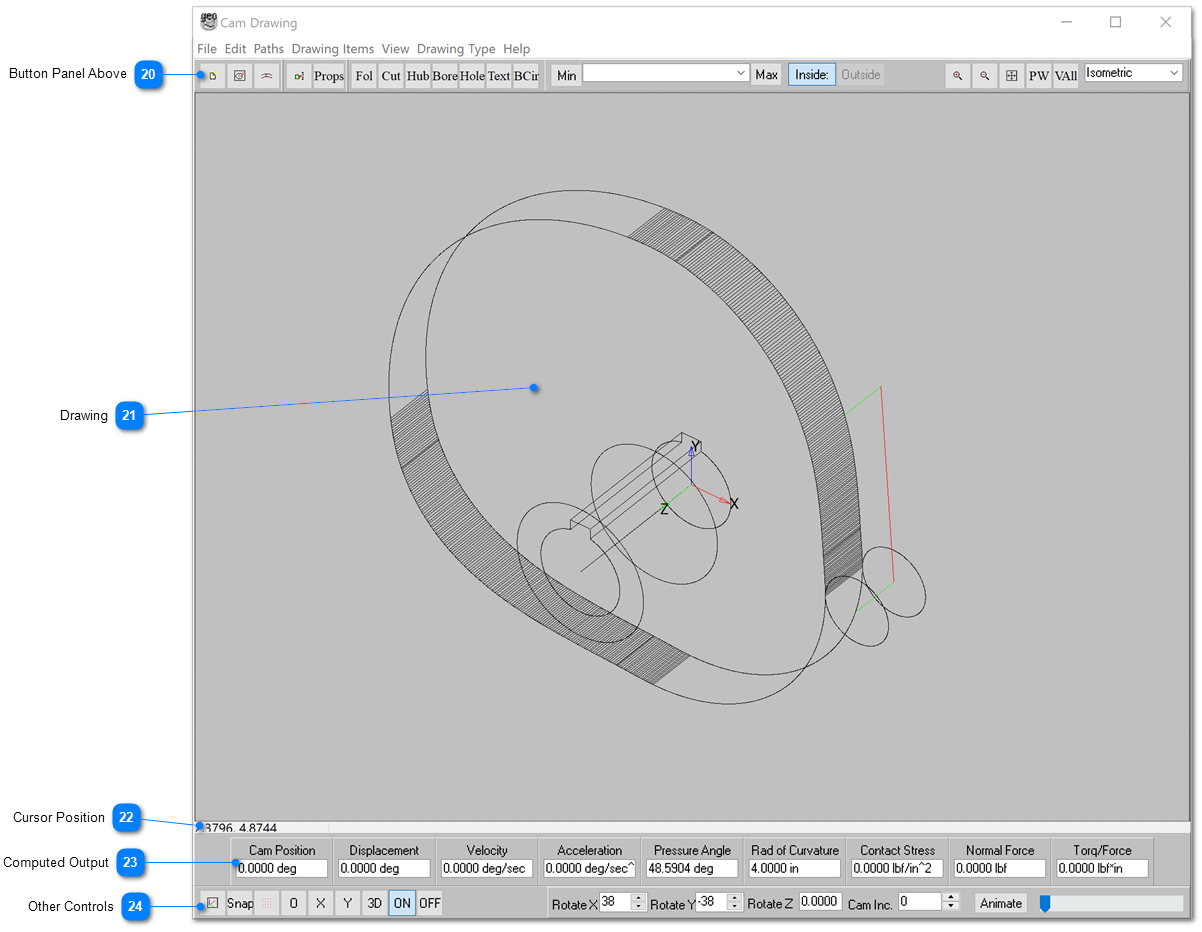The image size is (1202, 932).
Task: Click the Fol follower toolbar button
Action: (364, 76)
